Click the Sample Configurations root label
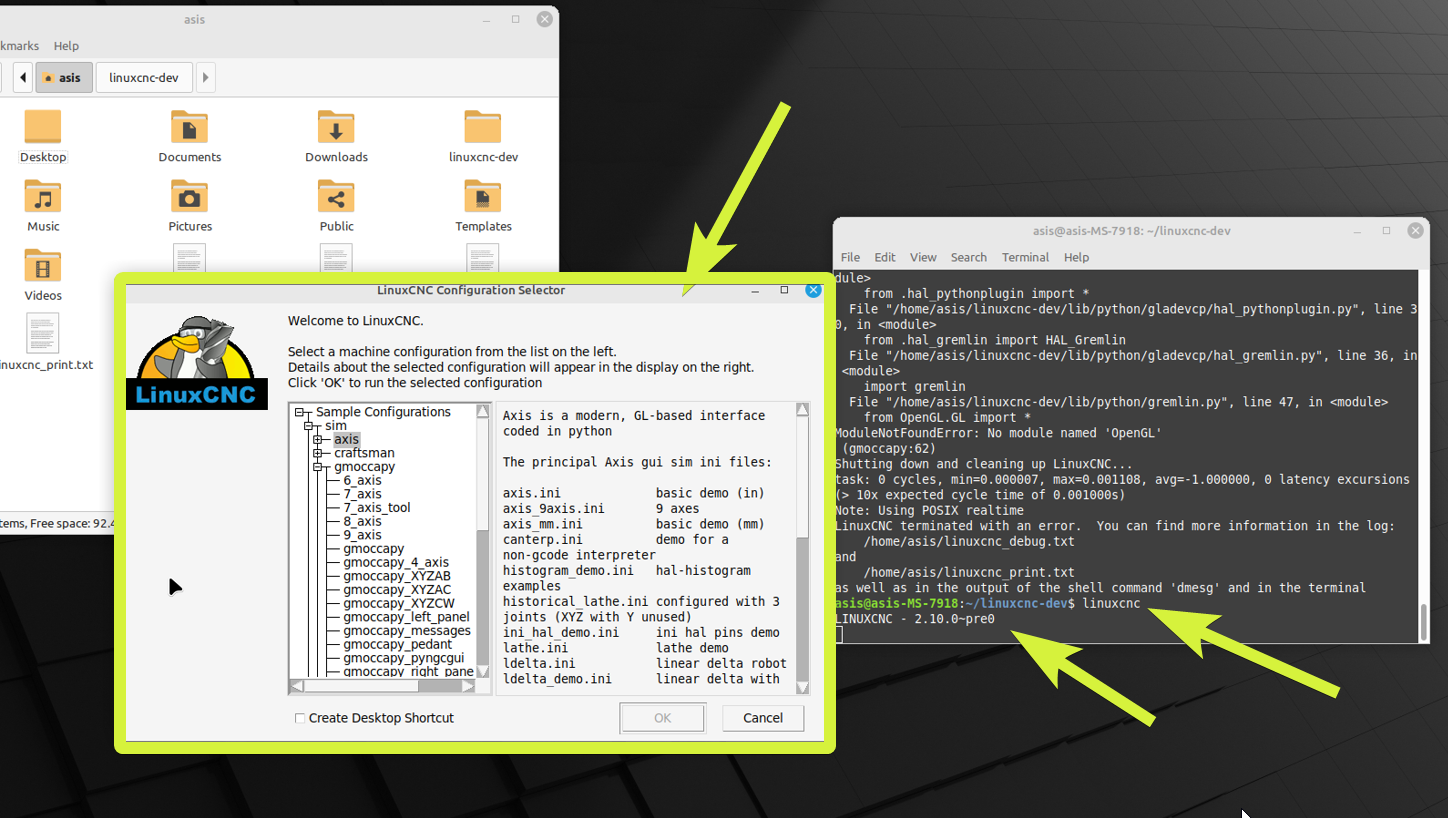Viewport: 1448px width, 818px height. [383, 412]
